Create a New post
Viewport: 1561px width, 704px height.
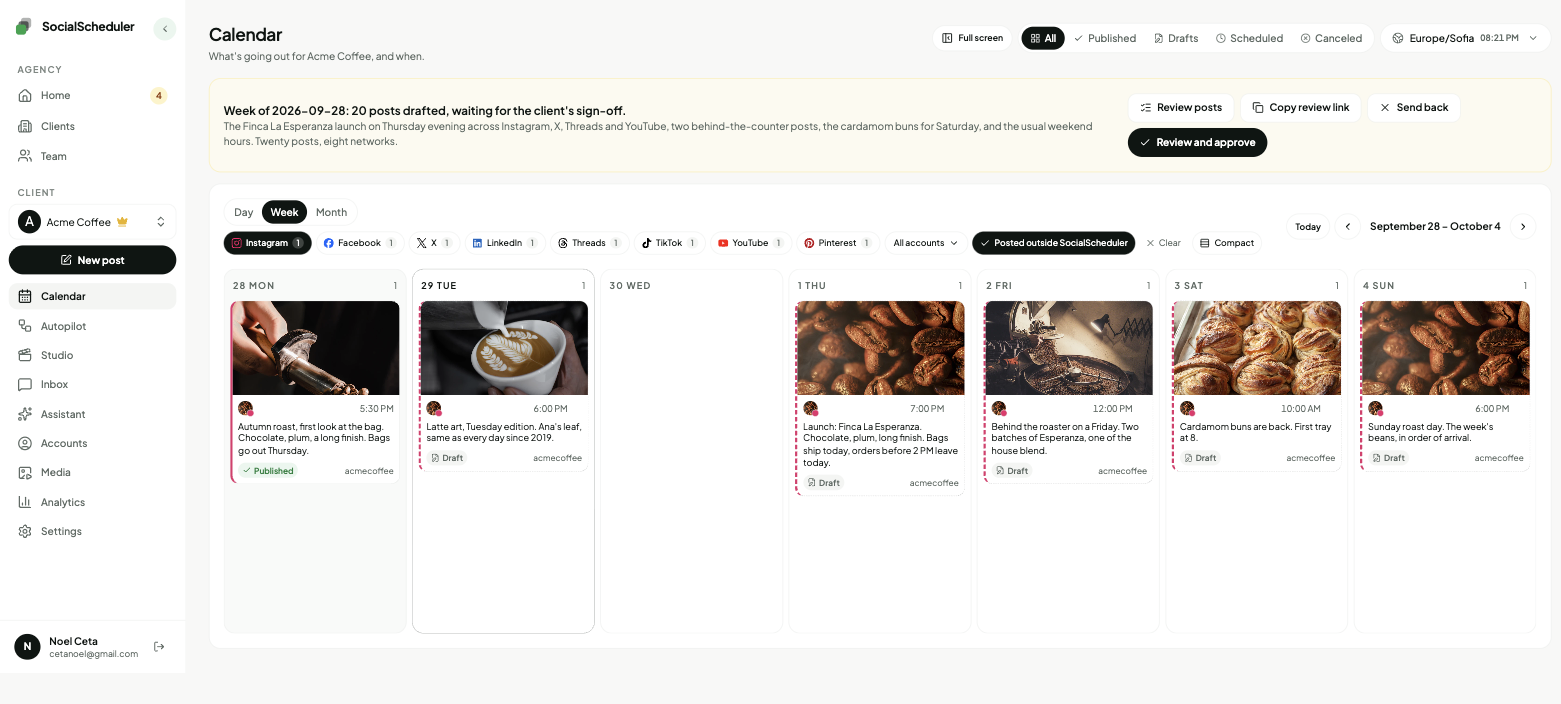pyautogui.click(x=92, y=260)
